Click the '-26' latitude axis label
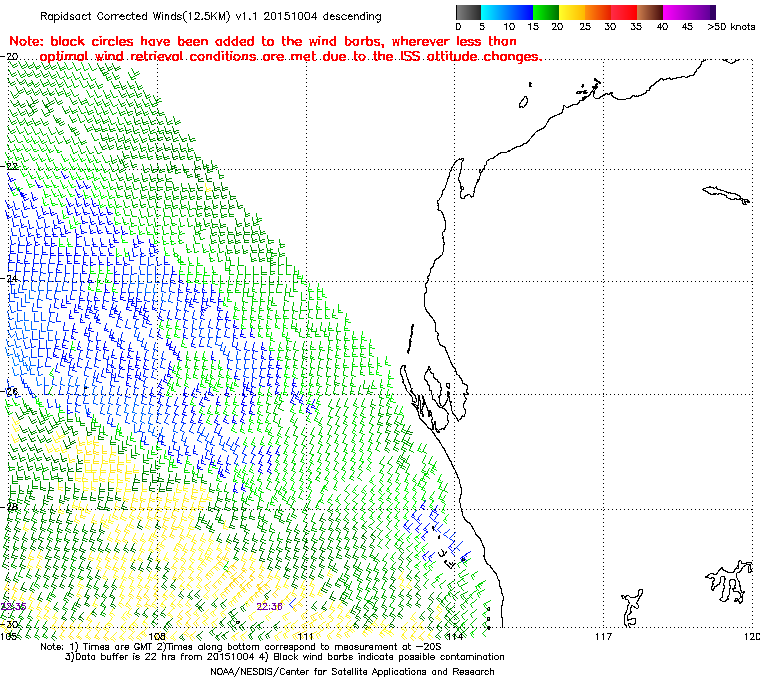The width and height of the screenshot is (760, 688). tap(9, 391)
